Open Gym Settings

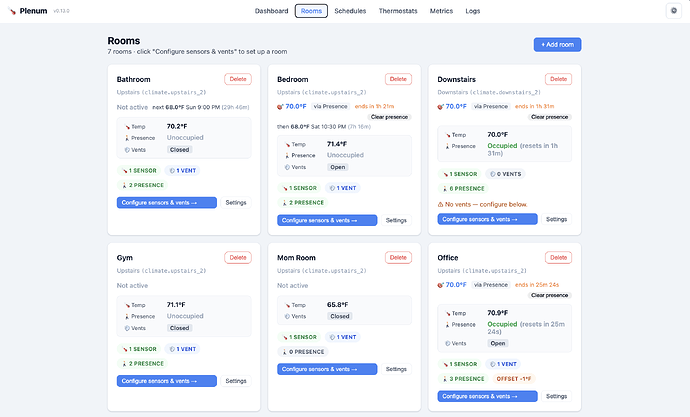pos(236,381)
